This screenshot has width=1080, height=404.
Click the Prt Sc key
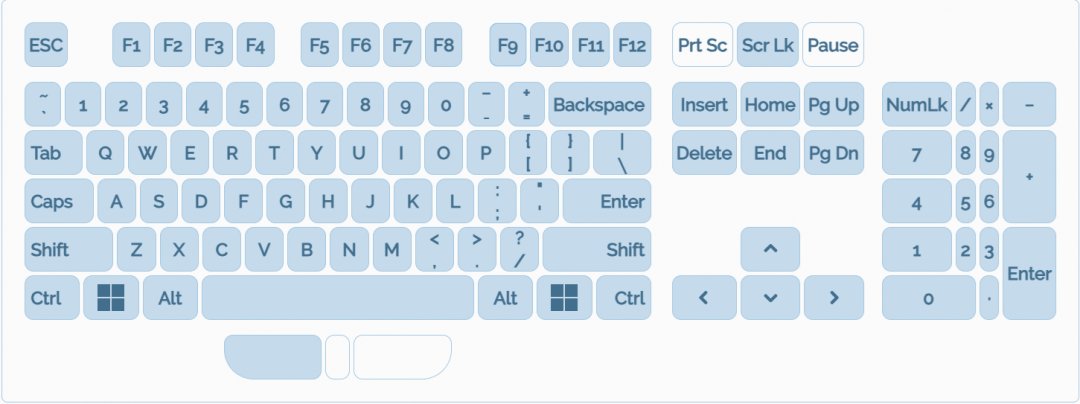click(x=702, y=45)
